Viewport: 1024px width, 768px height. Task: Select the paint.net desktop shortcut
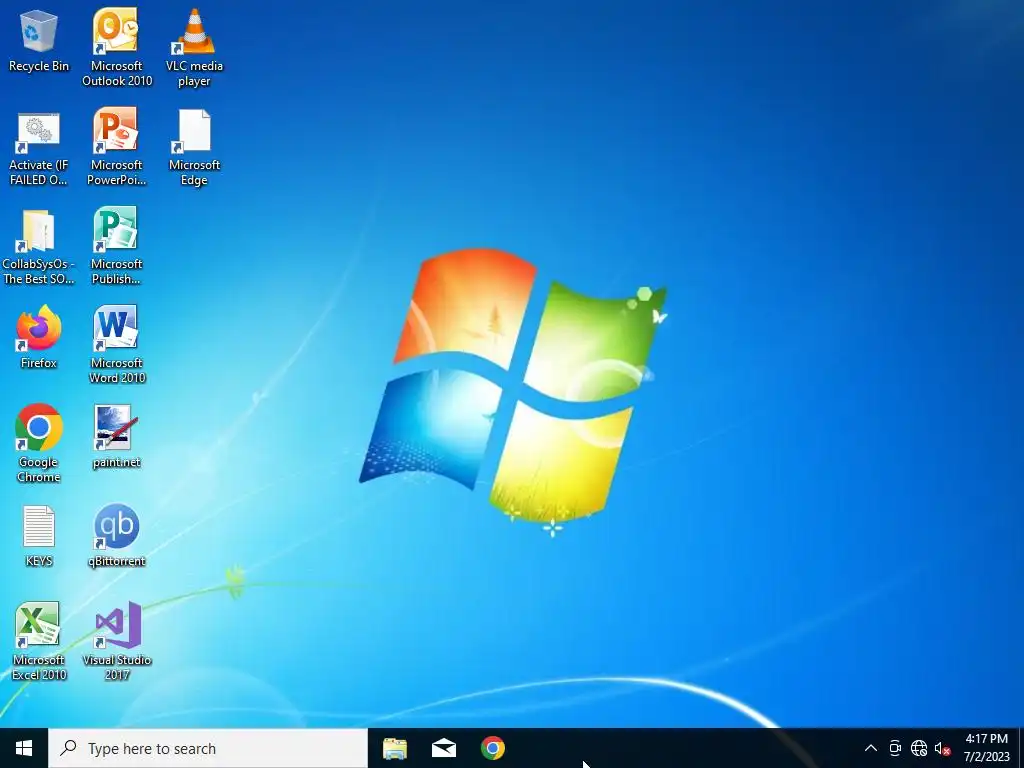pos(116,437)
